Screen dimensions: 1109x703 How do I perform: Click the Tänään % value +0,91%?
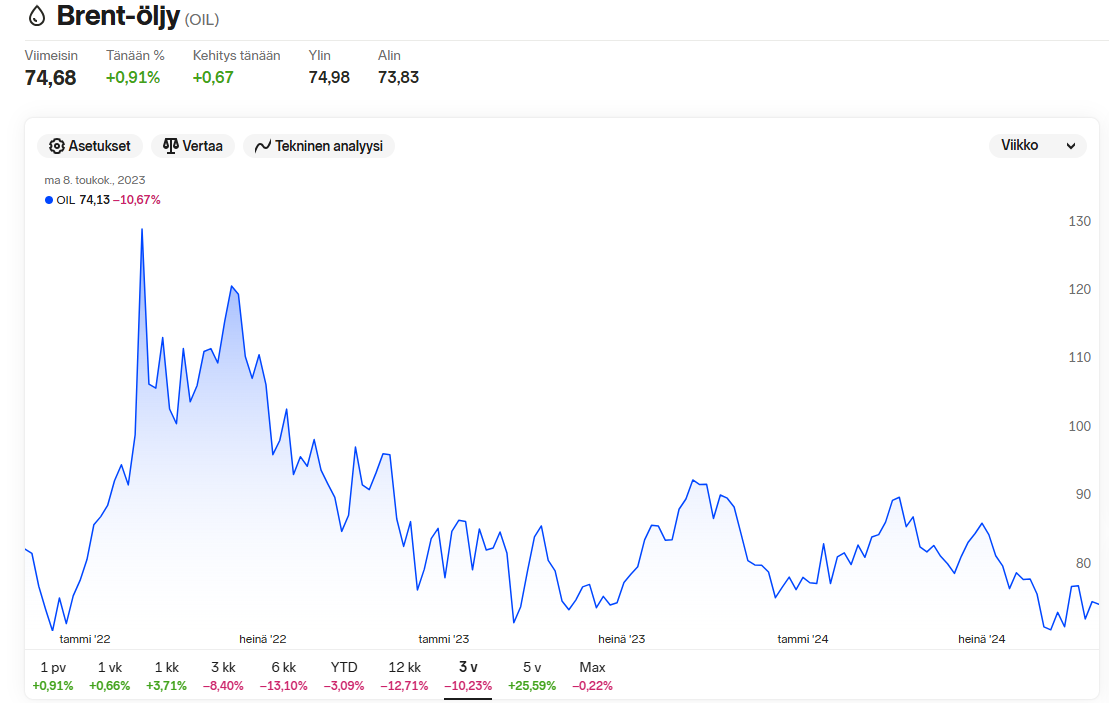click(133, 78)
